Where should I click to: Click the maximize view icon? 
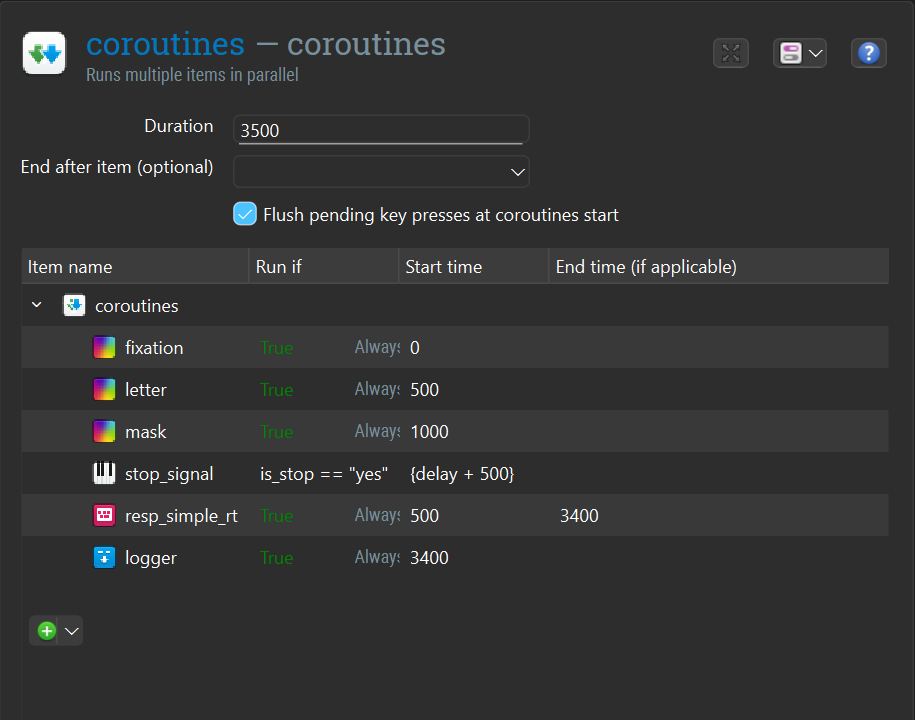pyautogui.click(x=731, y=53)
